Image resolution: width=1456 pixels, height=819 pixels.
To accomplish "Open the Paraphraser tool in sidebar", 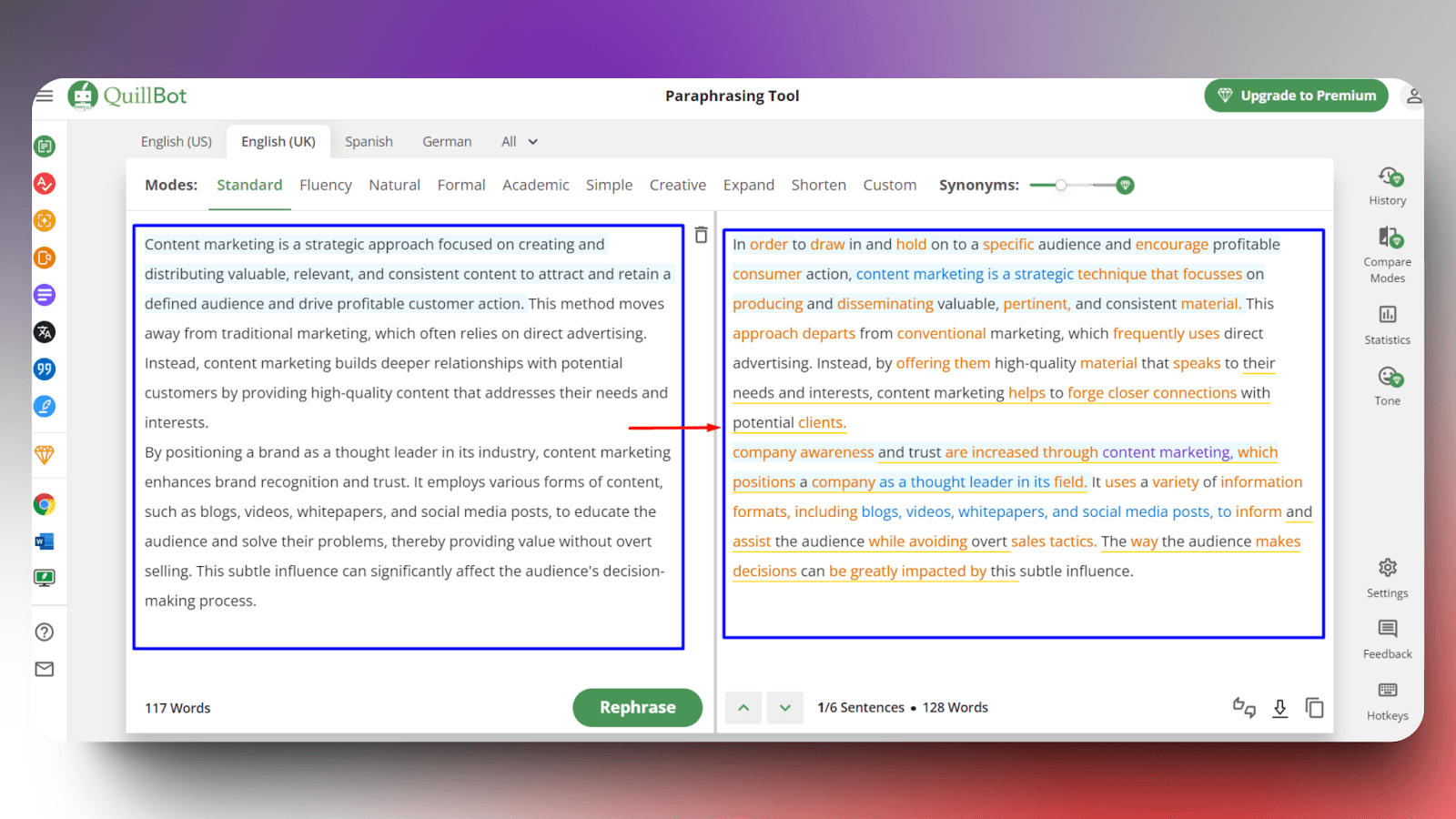I will tap(45, 147).
